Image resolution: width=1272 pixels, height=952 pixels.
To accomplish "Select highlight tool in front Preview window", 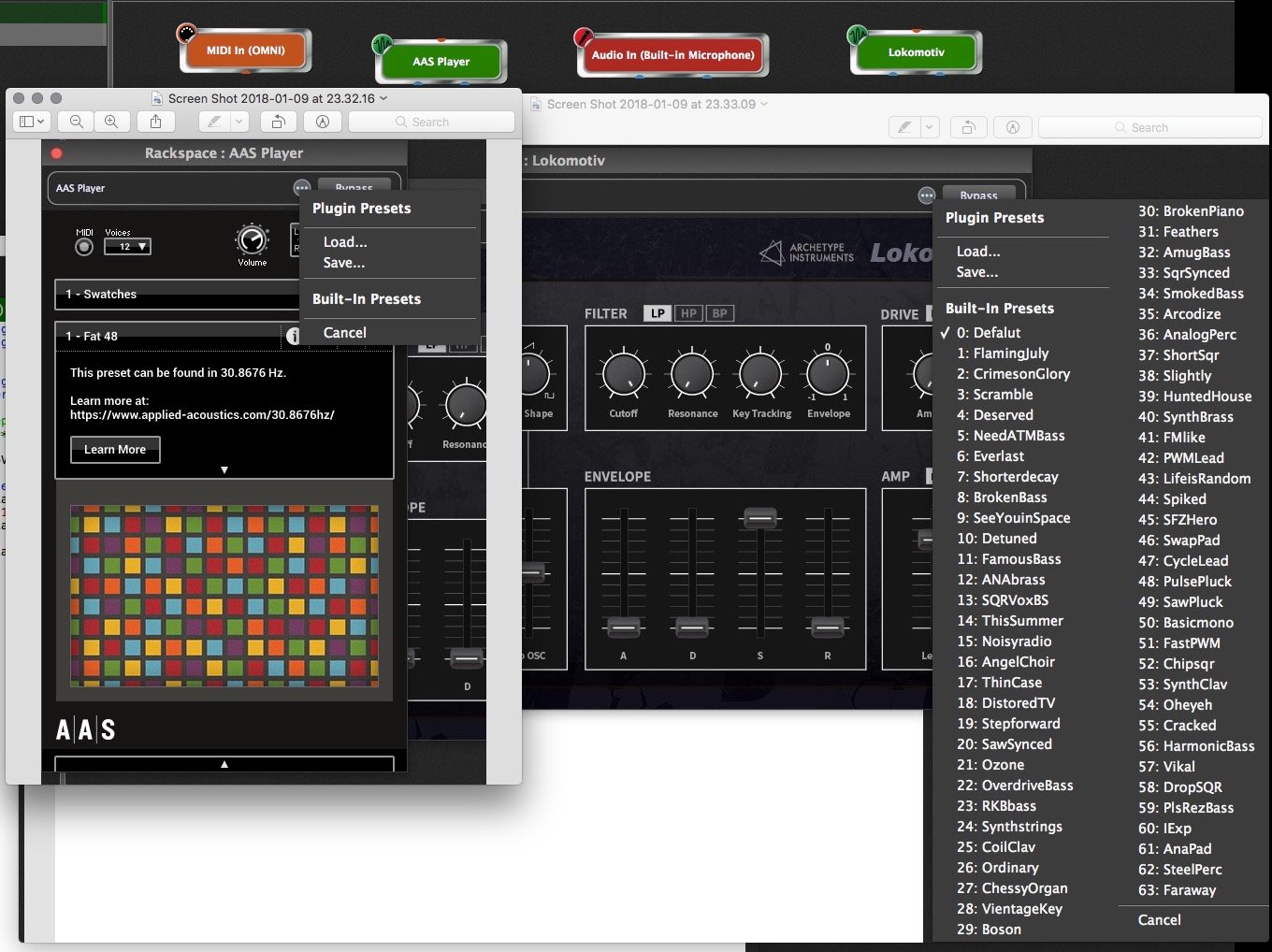I will [x=215, y=122].
